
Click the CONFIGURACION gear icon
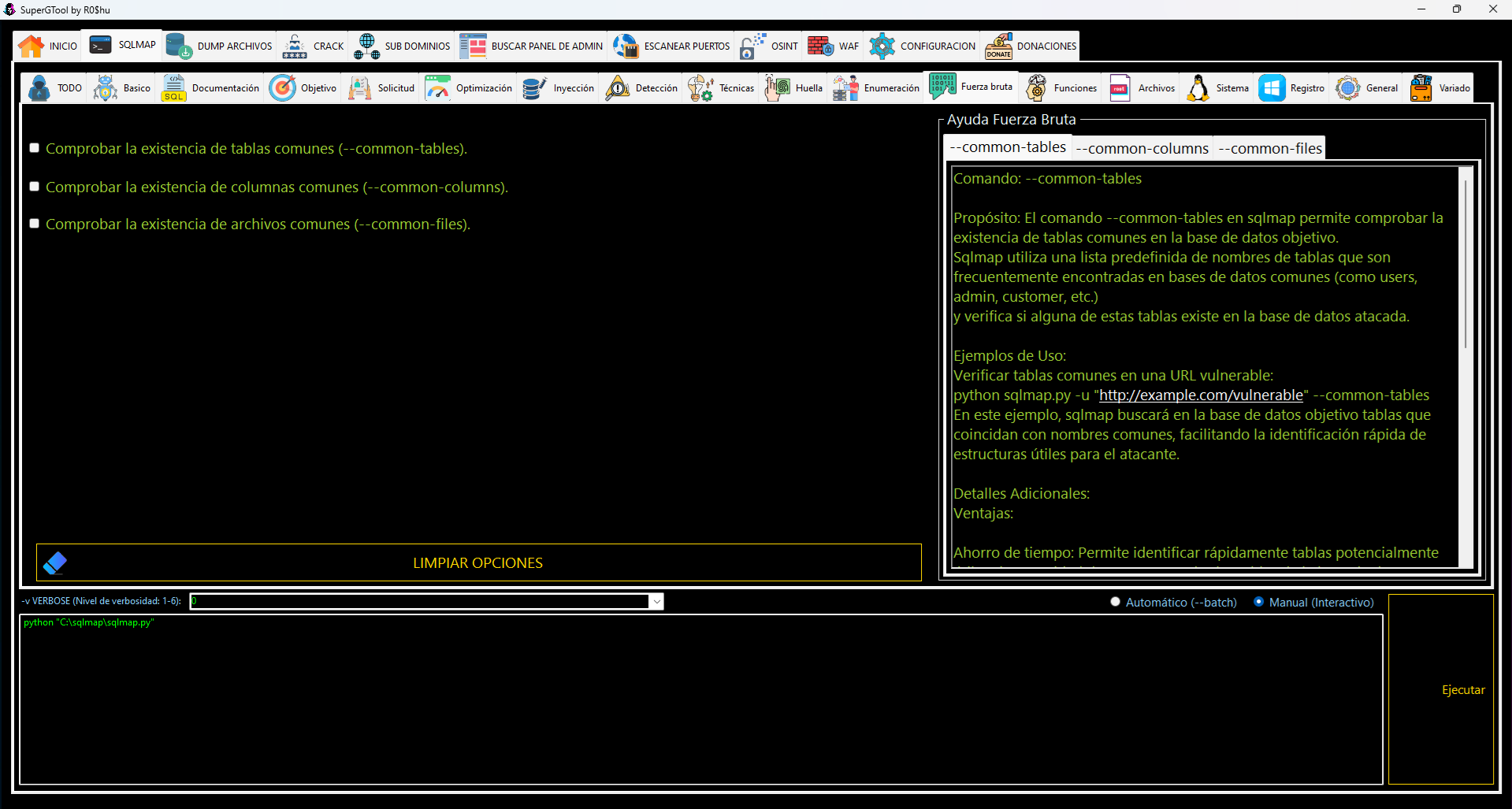[882, 46]
